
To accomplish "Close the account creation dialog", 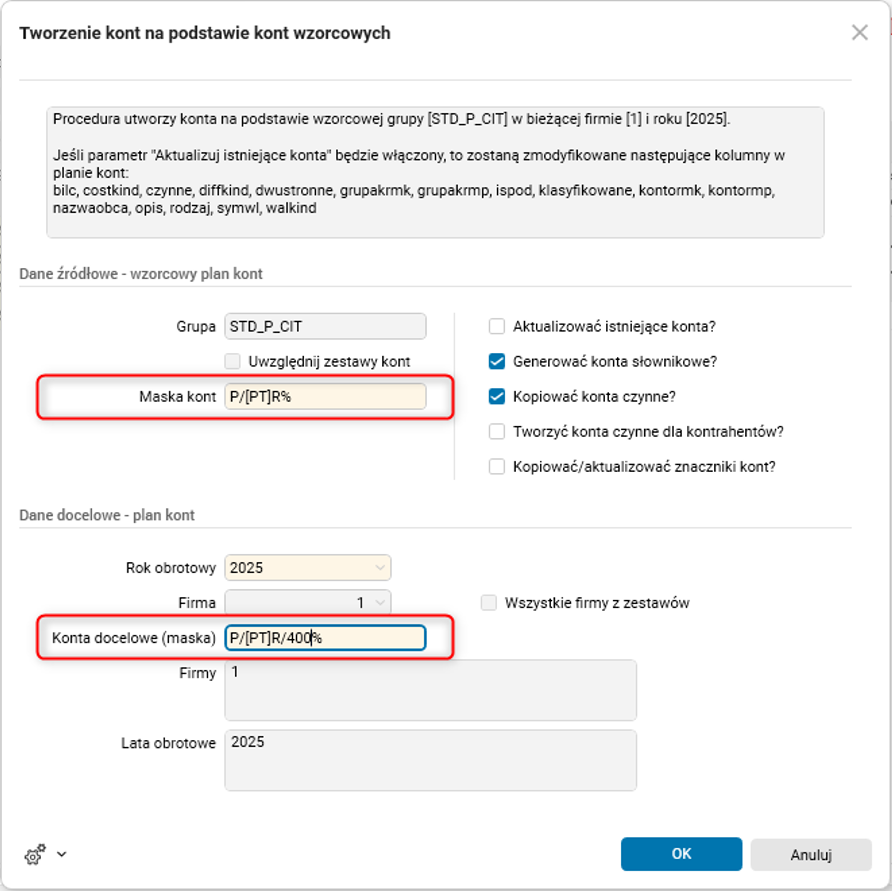I will 859,33.
